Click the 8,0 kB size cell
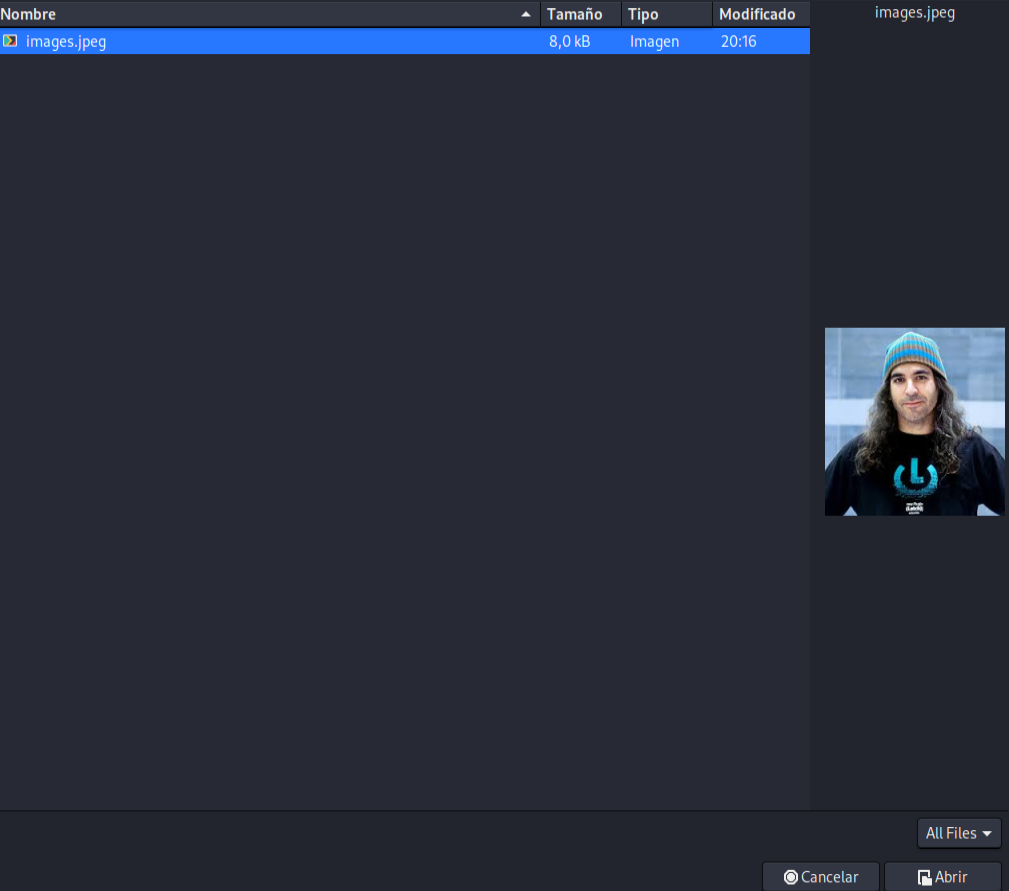This screenshot has height=891, width=1009. click(569, 41)
